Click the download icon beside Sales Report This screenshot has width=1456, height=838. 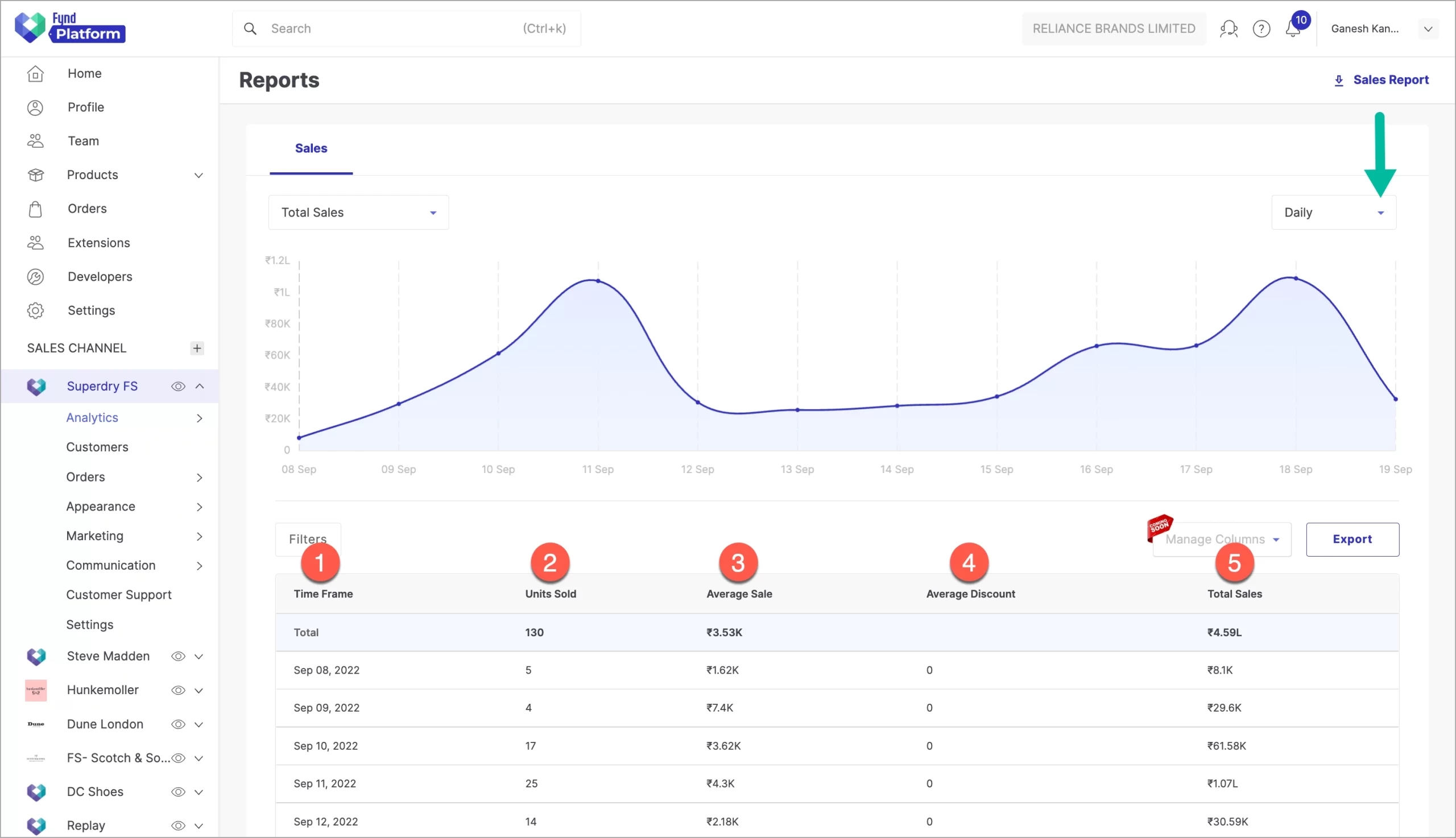[1338, 81]
